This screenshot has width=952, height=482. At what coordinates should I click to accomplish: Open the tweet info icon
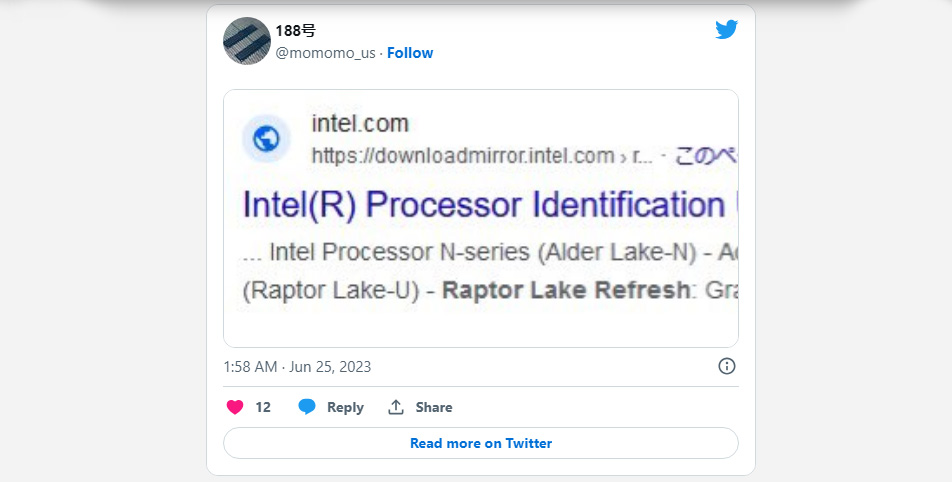point(727,366)
